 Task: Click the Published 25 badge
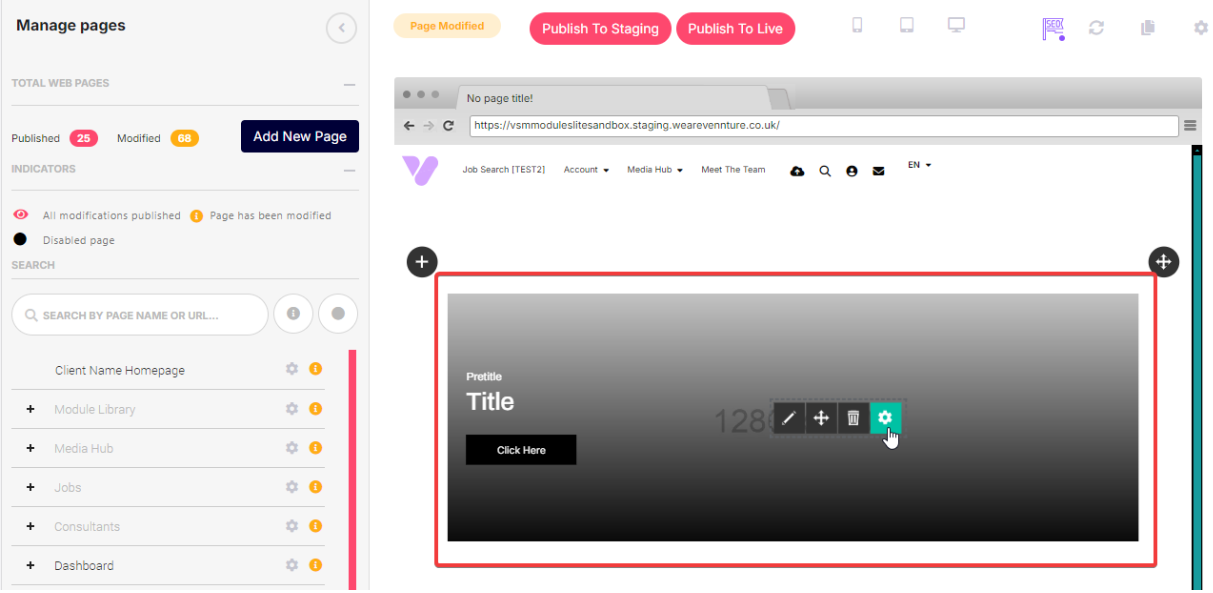(x=83, y=138)
